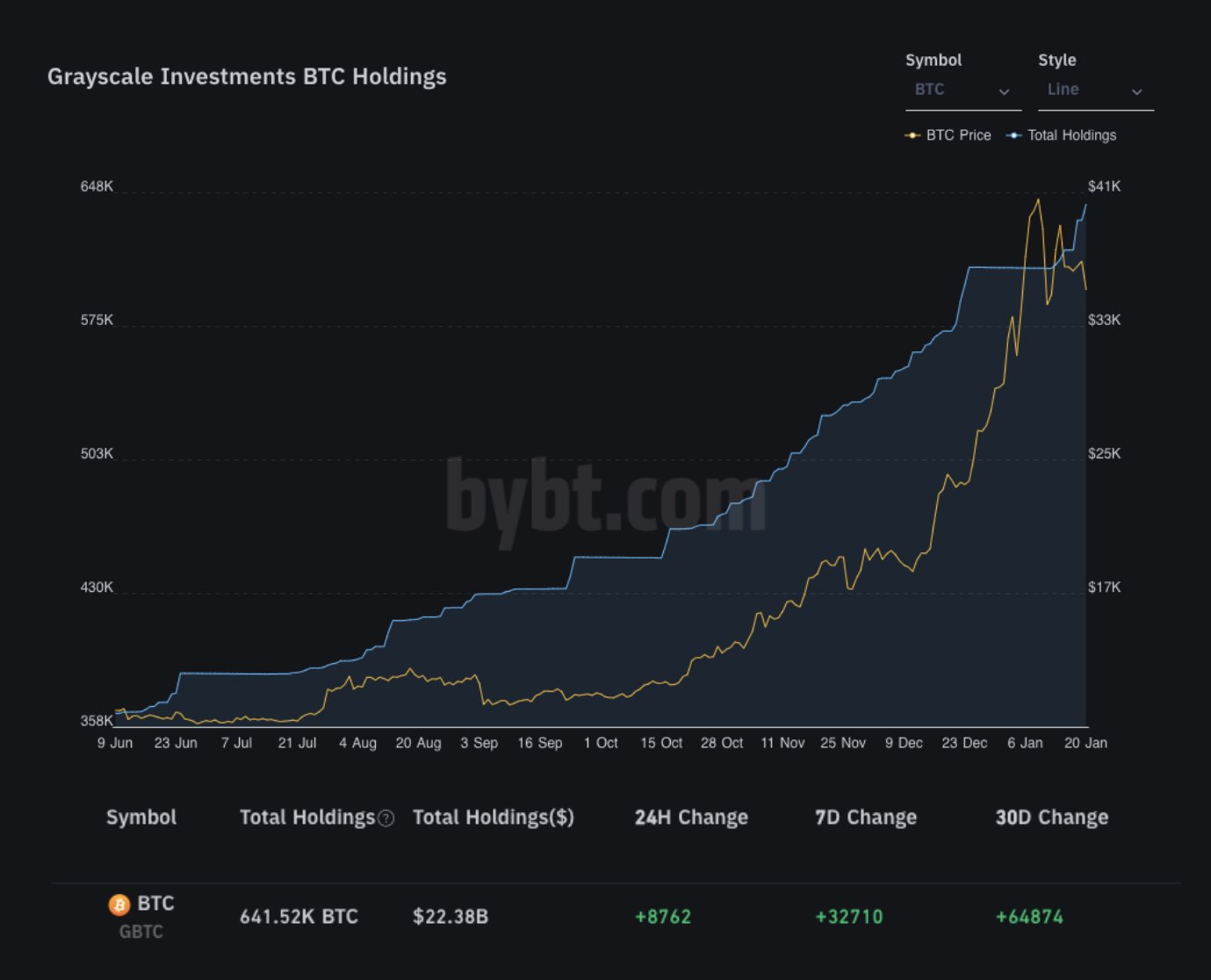This screenshot has width=1211, height=980.
Task: Click the 503K y-axis label
Action: click(97, 454)
